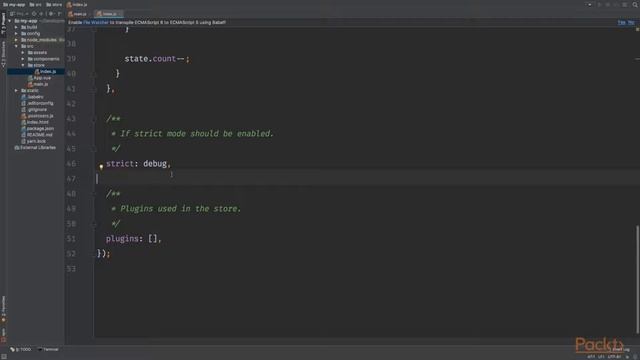The height and width of the screenshot is (360, 640).
Task: Click line number 52 in the gutter
Action: coord(71,254)
